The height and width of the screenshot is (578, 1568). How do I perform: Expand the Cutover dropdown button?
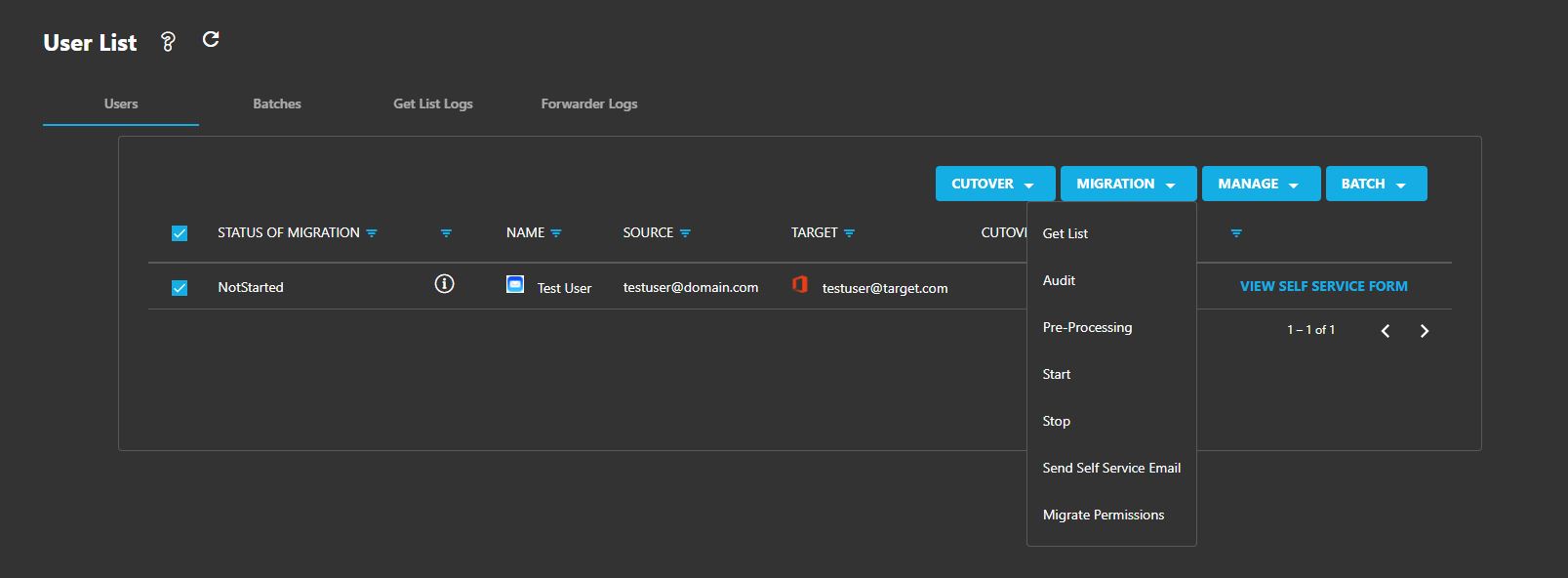[x=994, y=184]
